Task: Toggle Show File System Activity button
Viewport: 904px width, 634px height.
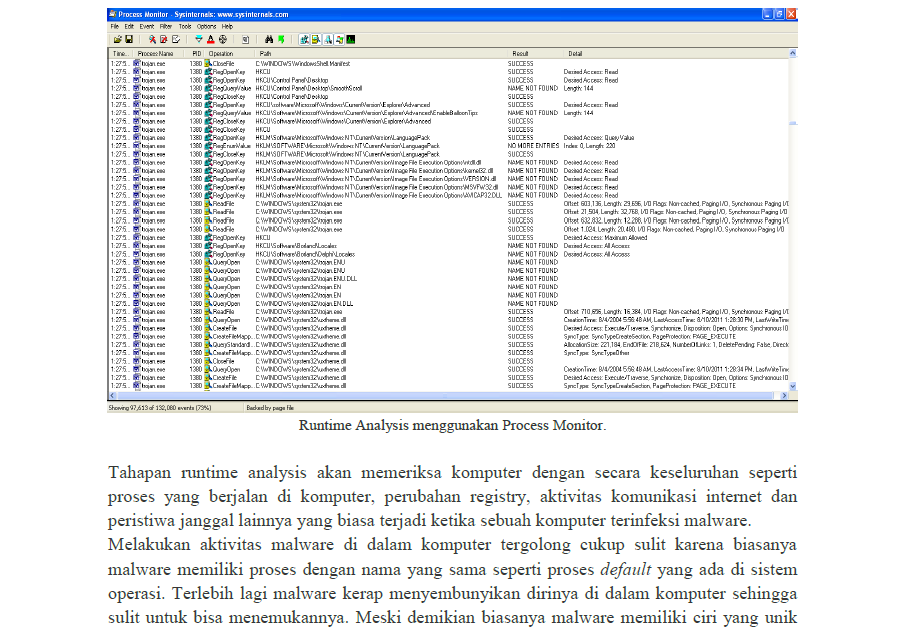Action: 316,39
